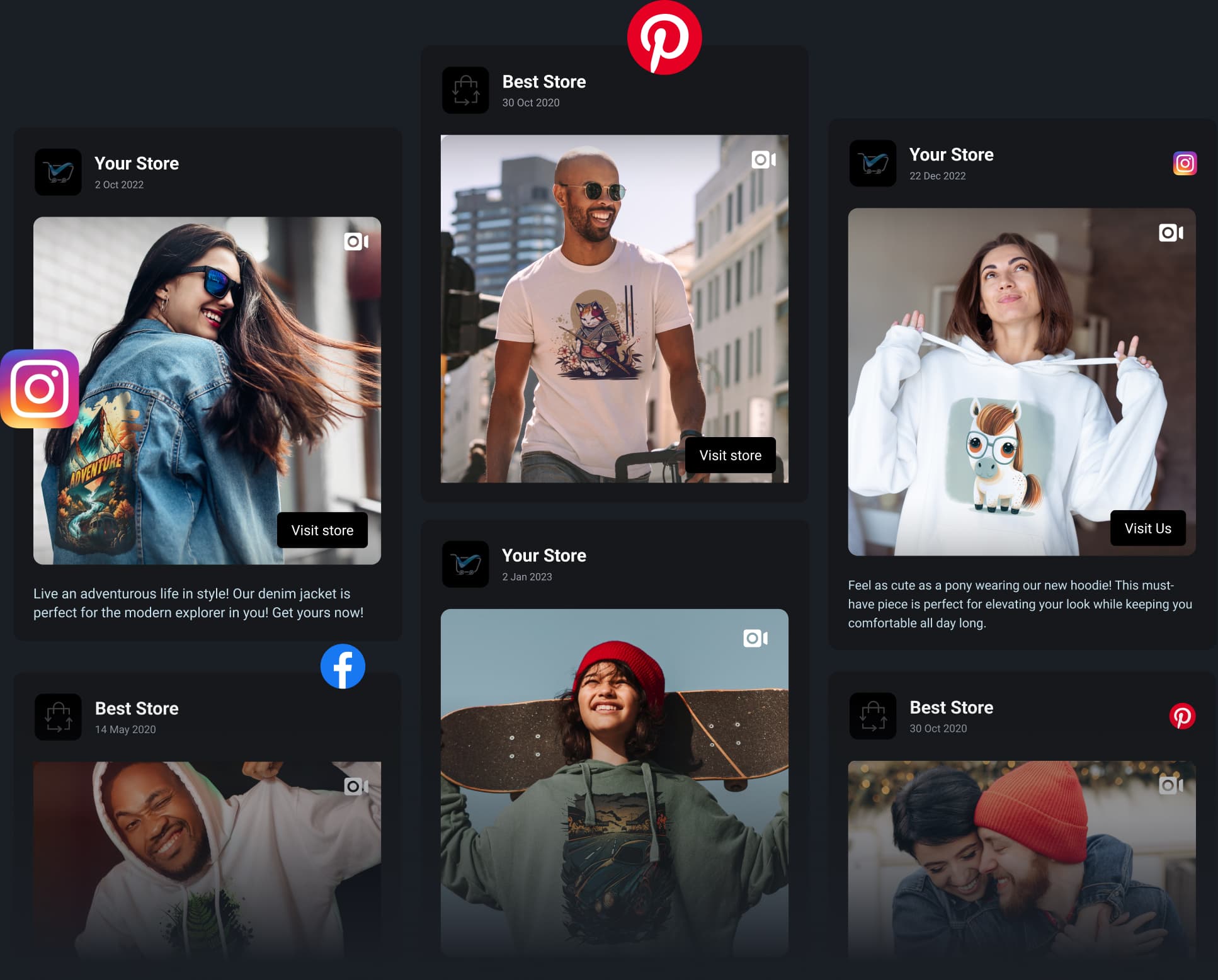Click the '22 Dec 2022' date
Screen dimensions: 1218x980
tap(938, 176)
